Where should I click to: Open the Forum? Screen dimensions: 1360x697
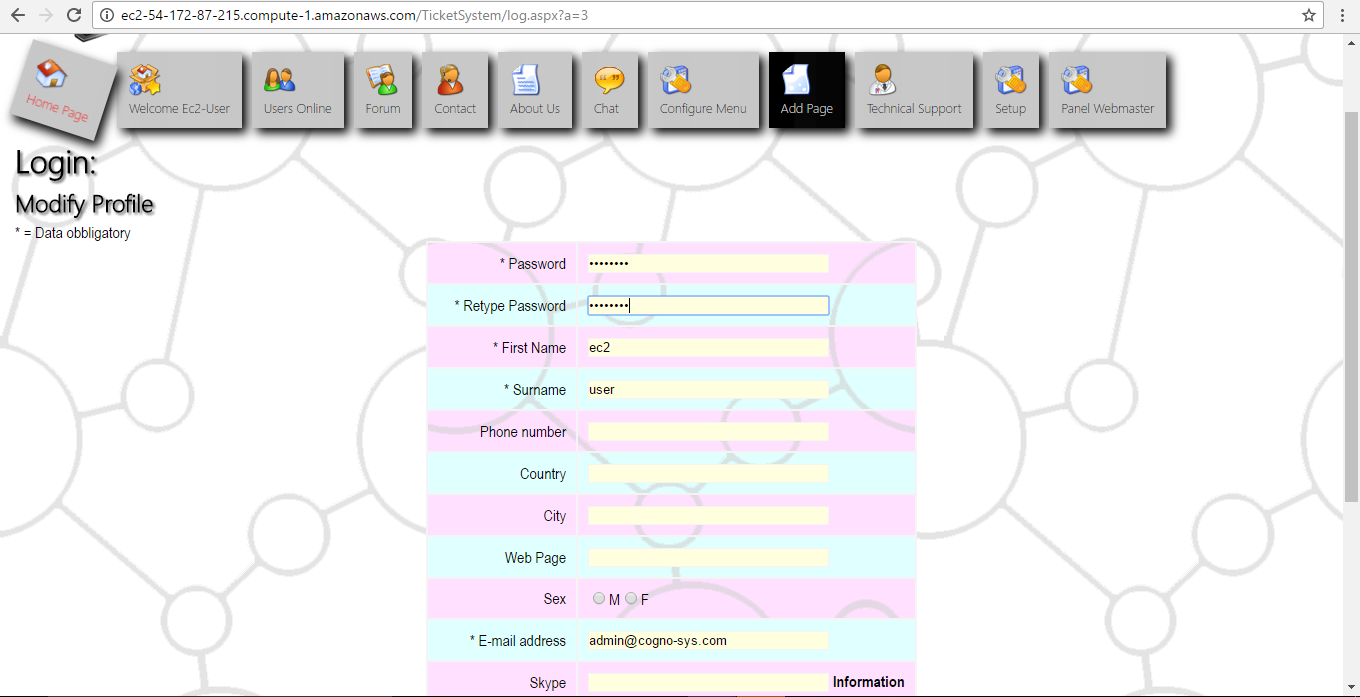[383, 90]
